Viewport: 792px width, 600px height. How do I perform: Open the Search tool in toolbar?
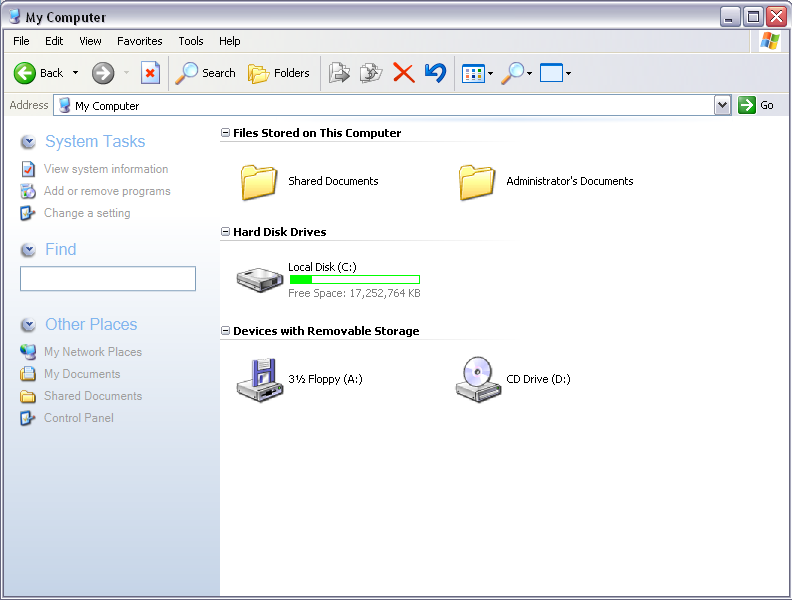point(206,73)
